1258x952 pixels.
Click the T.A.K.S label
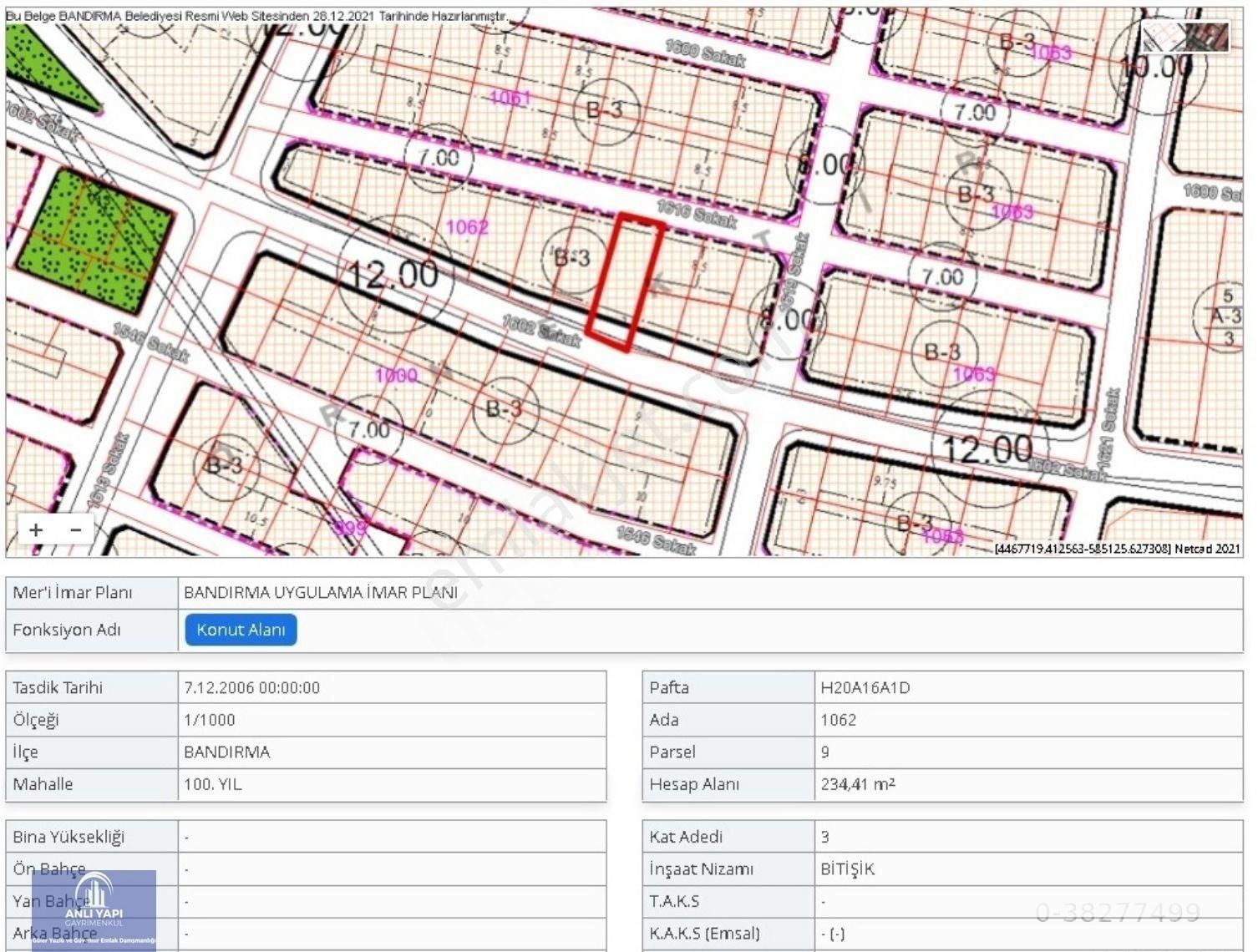[x=675, y=901]
